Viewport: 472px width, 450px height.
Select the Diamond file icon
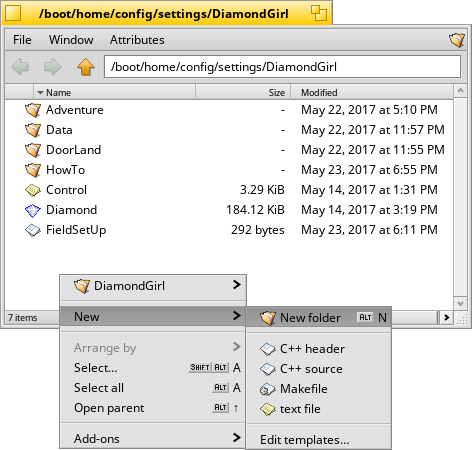[x=33, y=210]
